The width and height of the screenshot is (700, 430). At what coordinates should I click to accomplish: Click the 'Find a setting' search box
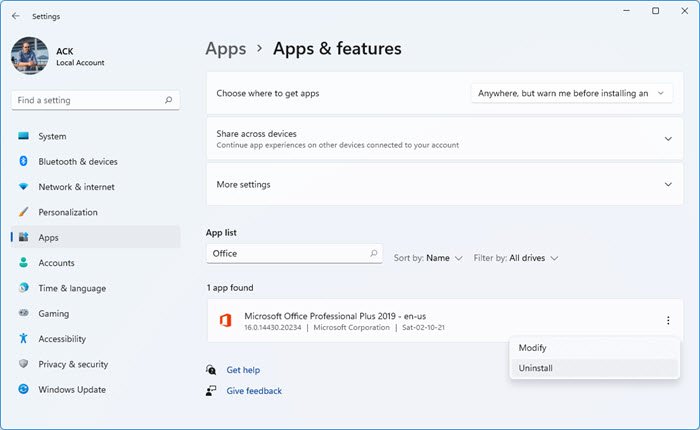pyautogui.click(x=90, y=100)
